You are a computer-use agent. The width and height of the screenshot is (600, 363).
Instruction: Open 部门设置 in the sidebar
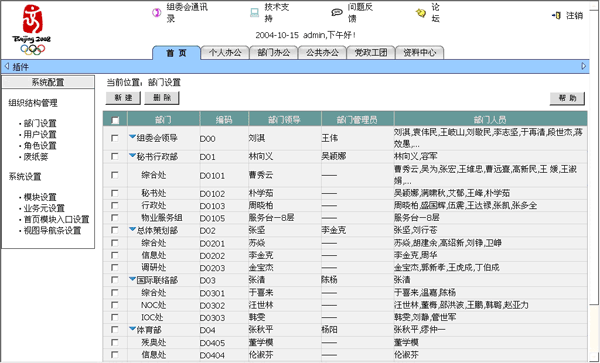coord(40,123)
